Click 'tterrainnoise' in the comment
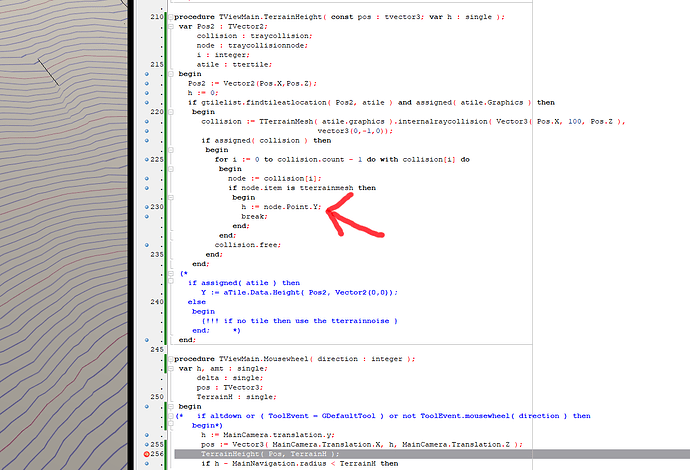This screenshot has width=690, height=470. click(x=360, y=321)
